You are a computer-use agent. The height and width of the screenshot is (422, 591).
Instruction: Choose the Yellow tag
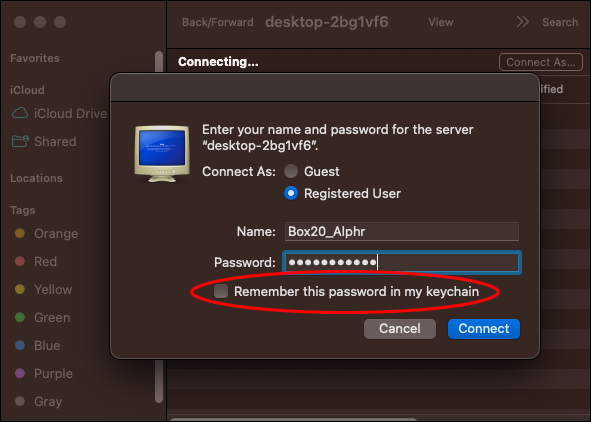(x=43, y=289)
